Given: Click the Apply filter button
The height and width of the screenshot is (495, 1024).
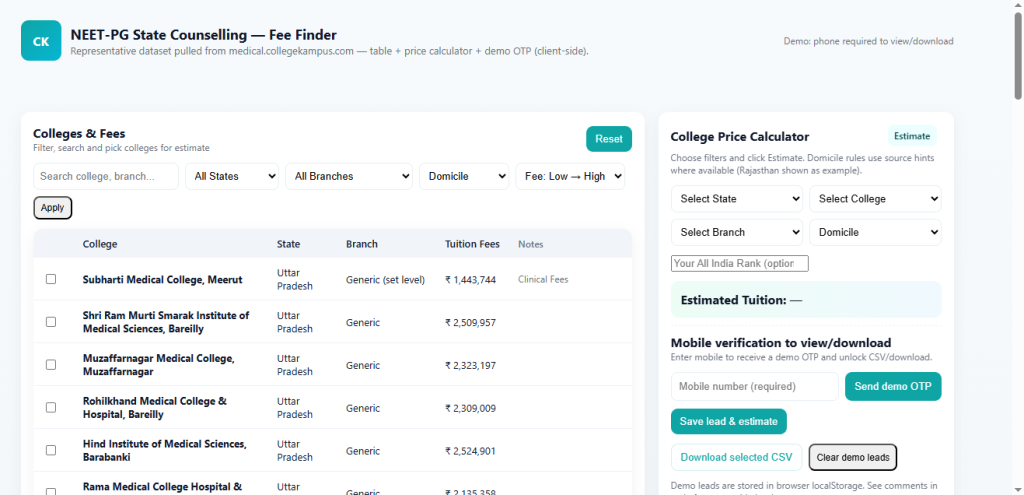Looking at the screenshot, I should coord(53,208).
